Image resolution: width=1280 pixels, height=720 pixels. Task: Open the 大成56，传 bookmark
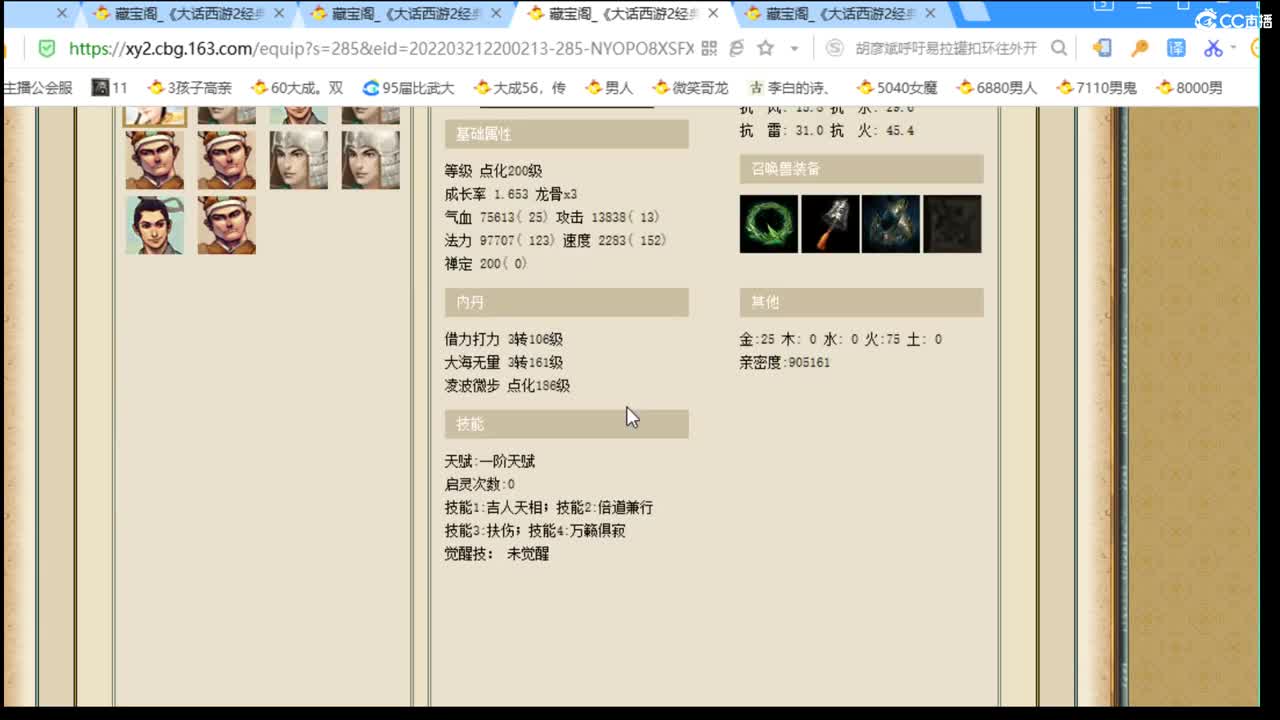click(x=520, y=87)
